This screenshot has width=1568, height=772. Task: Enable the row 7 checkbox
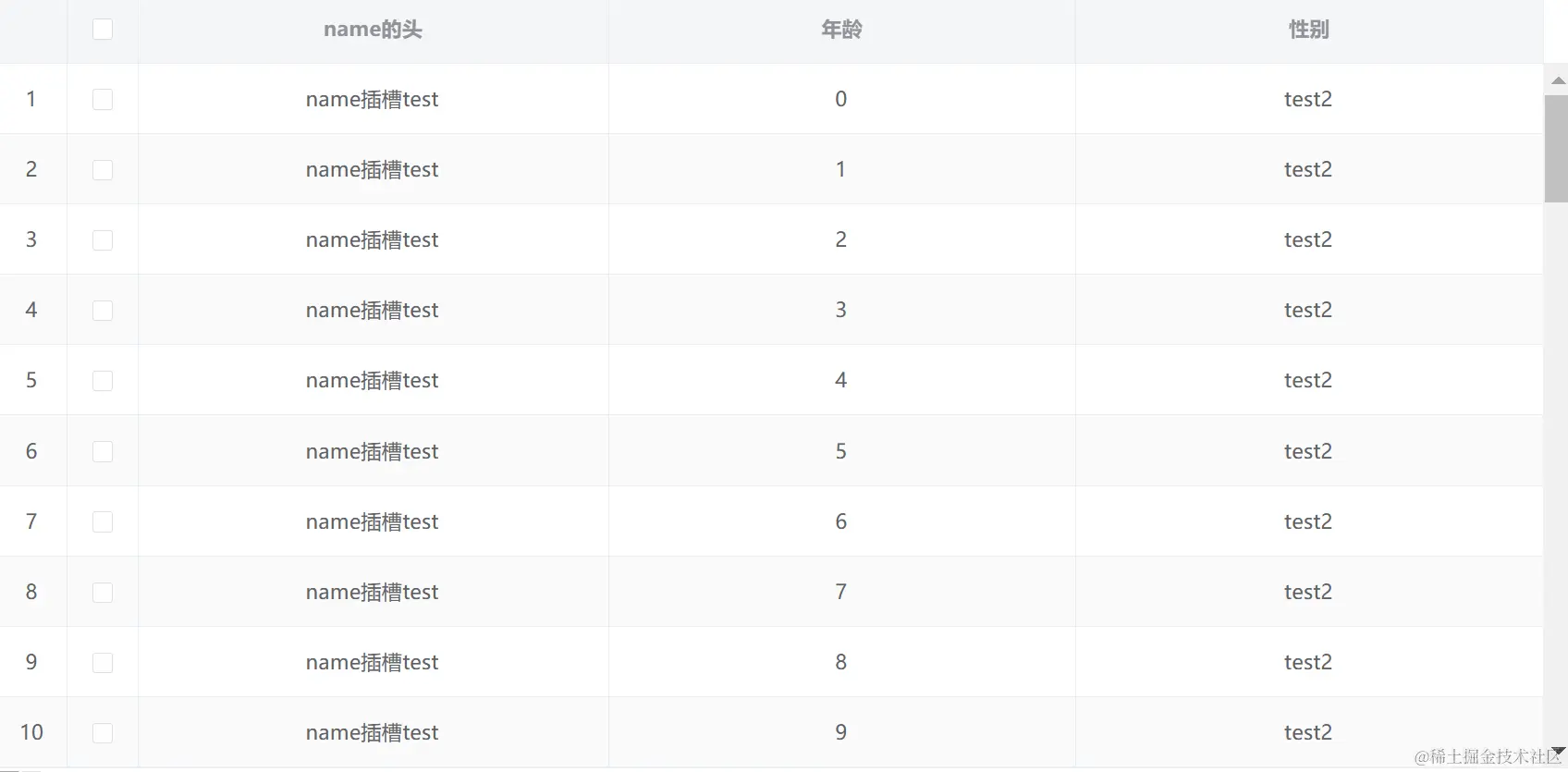(x=103, y=522)
